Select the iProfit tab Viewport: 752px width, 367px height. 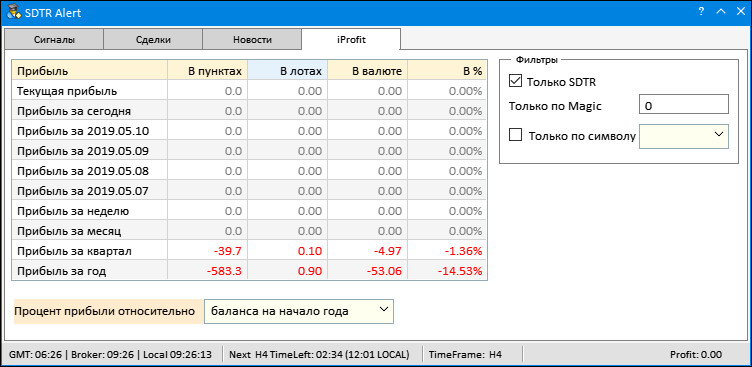tap(351, 39)
